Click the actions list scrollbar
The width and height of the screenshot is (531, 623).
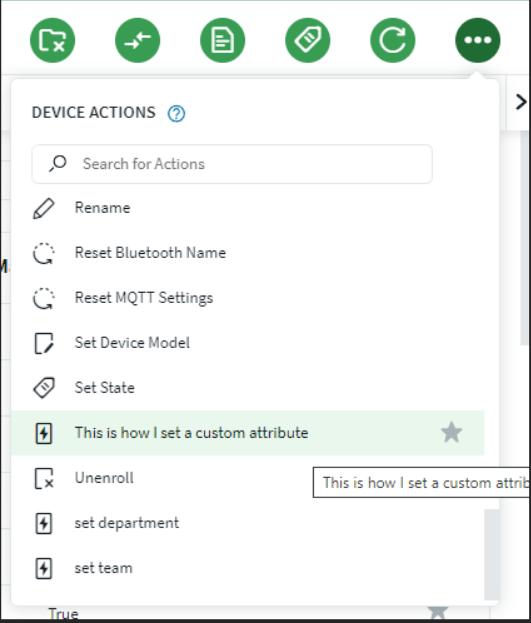(492, 555)
